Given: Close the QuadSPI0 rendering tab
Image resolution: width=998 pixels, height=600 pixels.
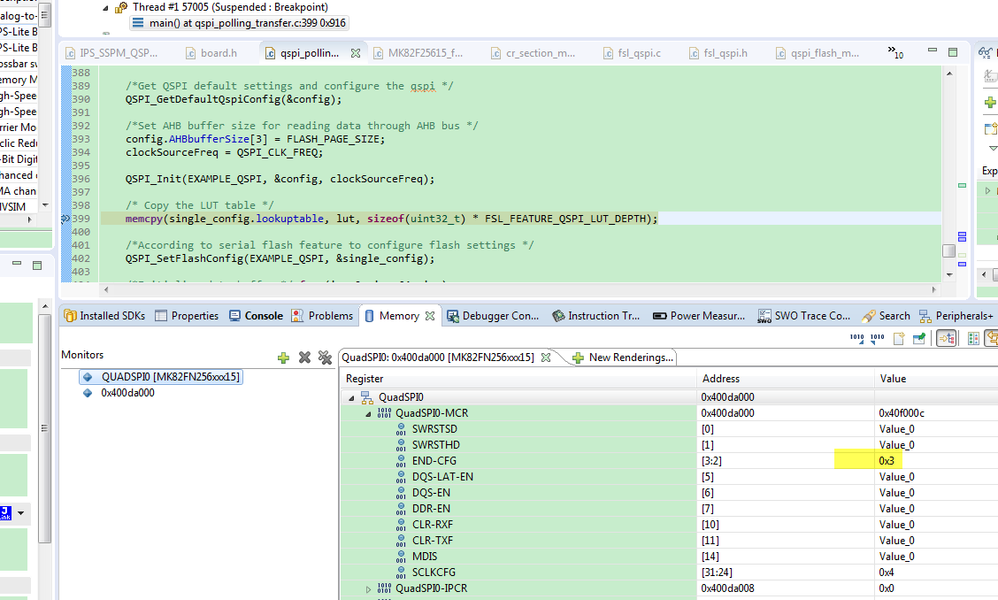Looking at the screenshot, I should [545, 358].
